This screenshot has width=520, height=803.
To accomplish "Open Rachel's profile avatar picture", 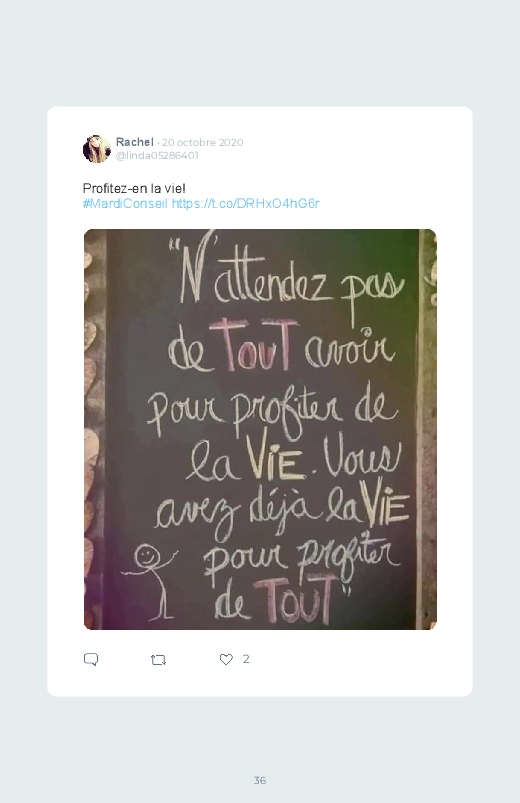I will click(97, 149).
